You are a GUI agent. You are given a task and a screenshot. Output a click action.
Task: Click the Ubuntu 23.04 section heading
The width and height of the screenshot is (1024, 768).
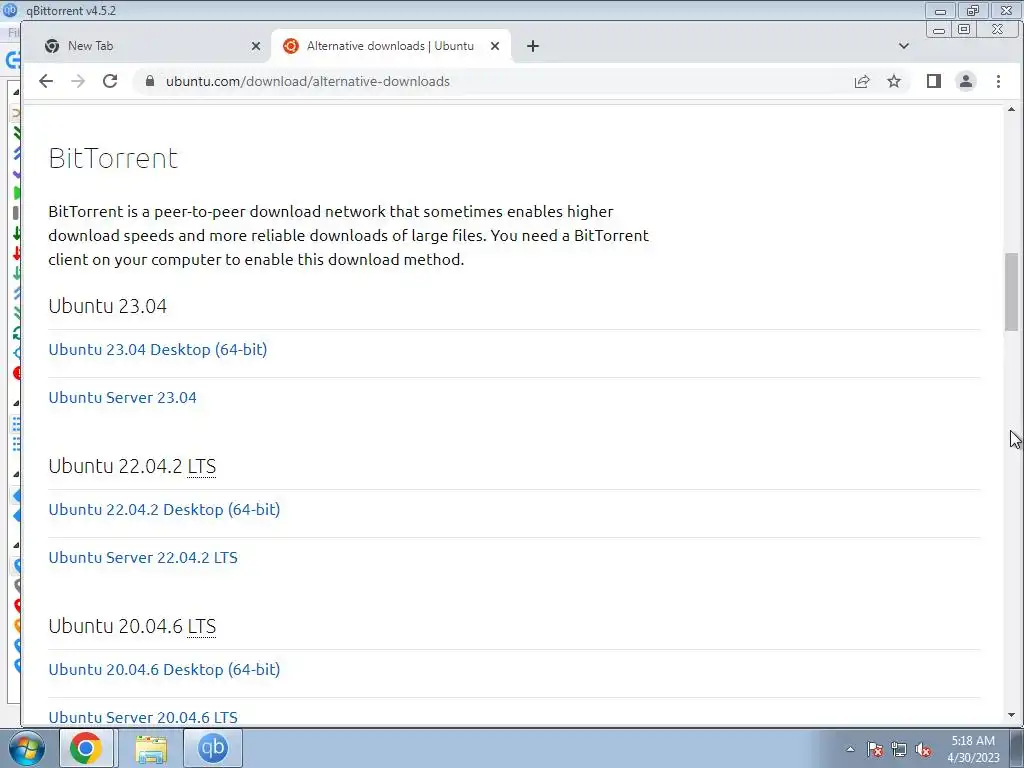click(108, 306)
